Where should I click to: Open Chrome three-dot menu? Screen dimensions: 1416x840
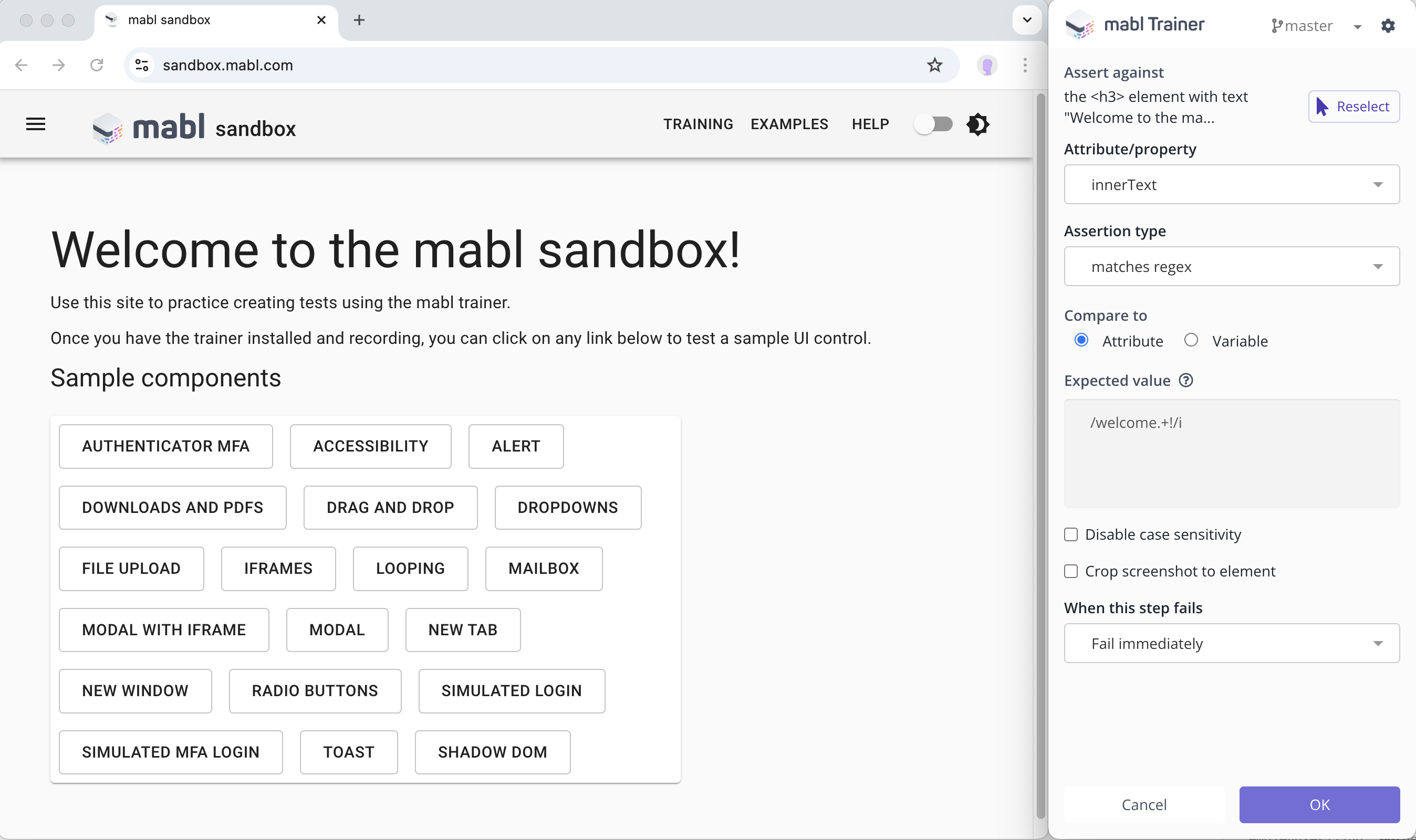(1025, 65)
